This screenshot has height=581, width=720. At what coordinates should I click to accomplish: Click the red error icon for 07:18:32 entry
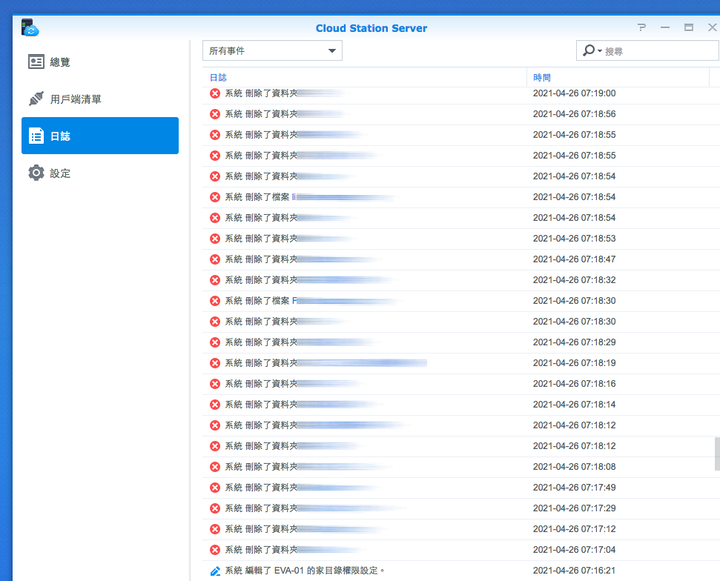click(215, 280)
